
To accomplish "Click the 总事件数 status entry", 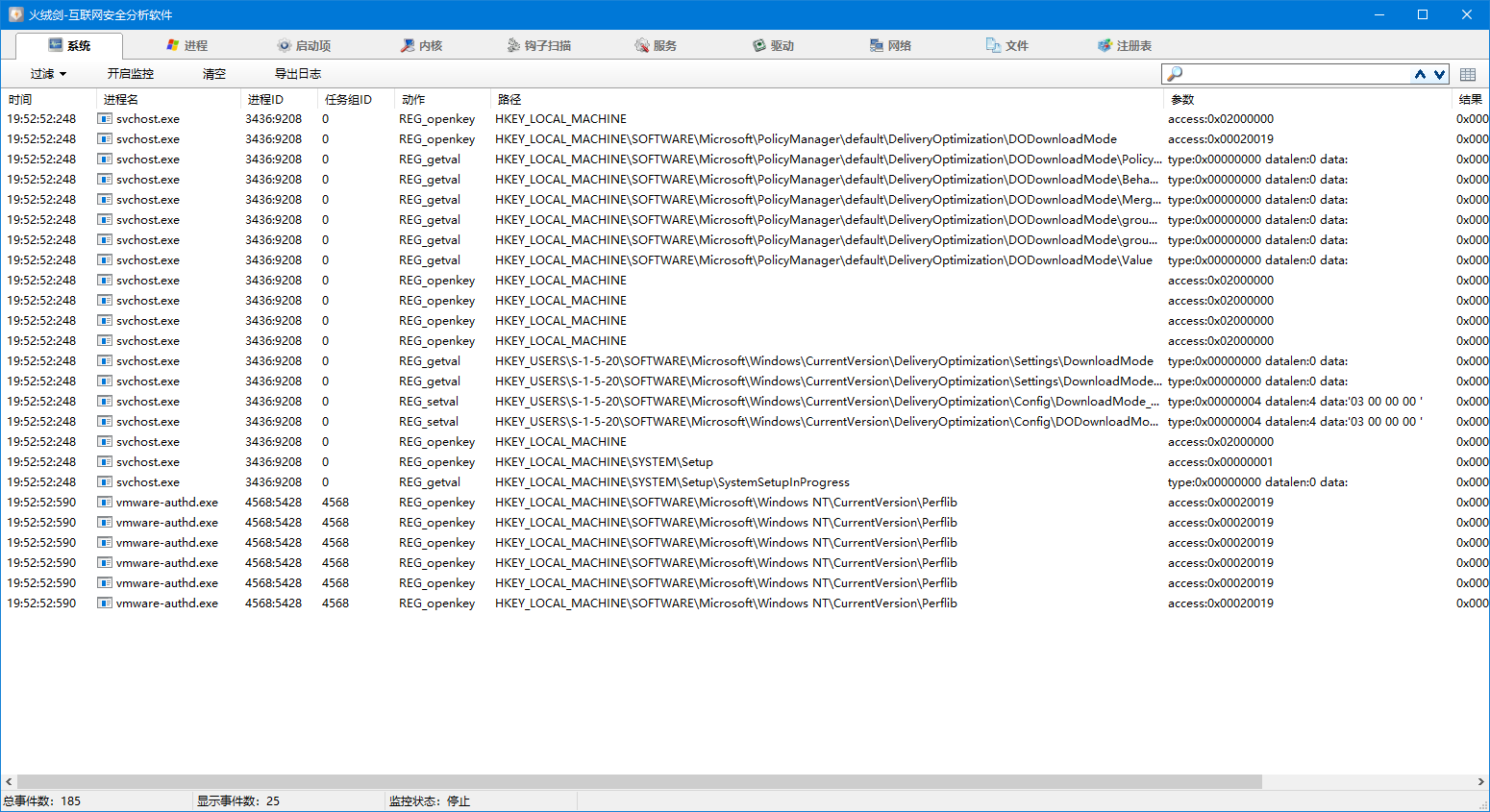I will click(x=42, y=801).
